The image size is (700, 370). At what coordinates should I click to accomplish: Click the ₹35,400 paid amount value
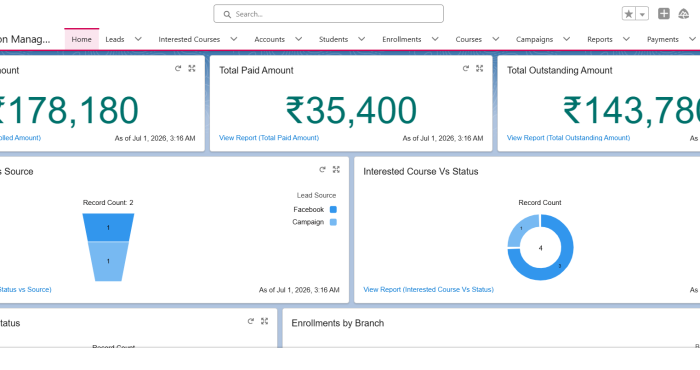coord(351,110)
